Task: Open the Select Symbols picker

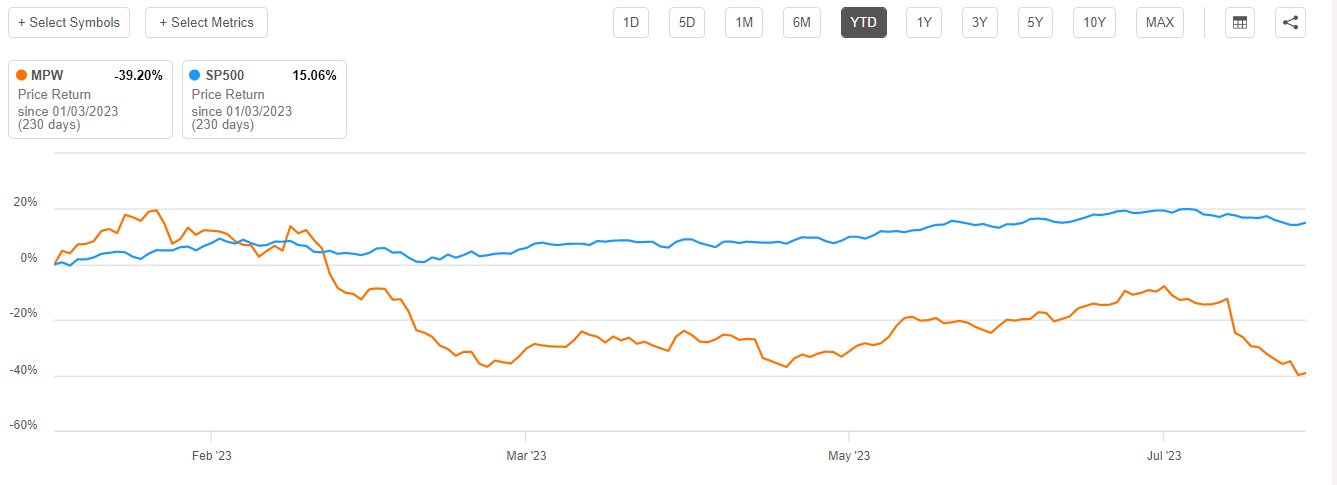Action: [69, 22]
